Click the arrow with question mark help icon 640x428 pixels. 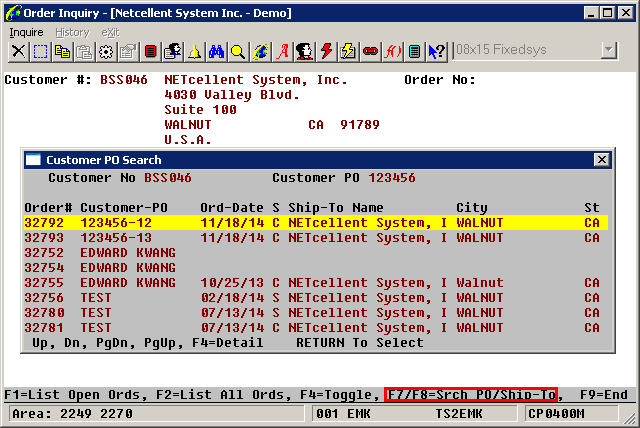click(x=436, y=51)
